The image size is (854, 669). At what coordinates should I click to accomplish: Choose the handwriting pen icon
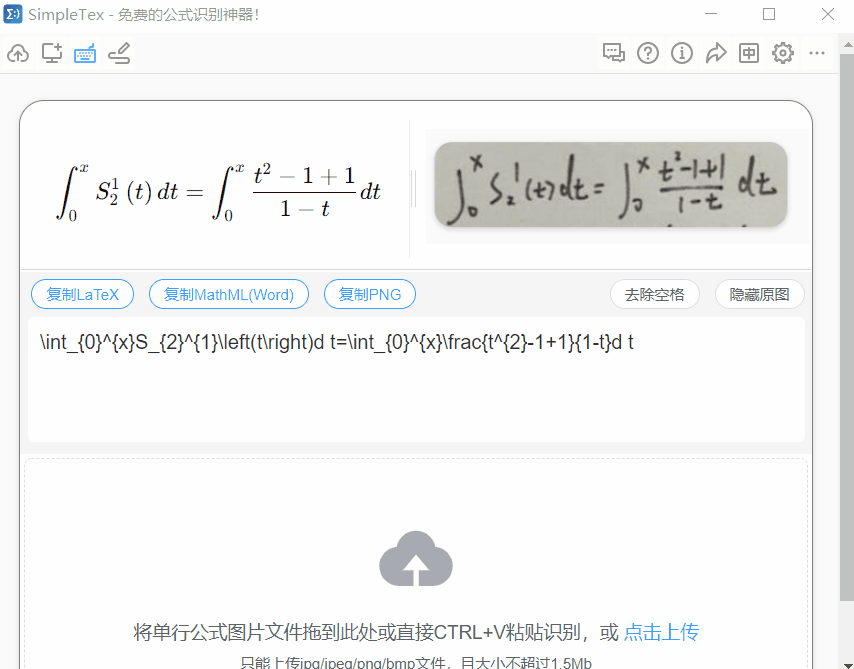(119, 53)
